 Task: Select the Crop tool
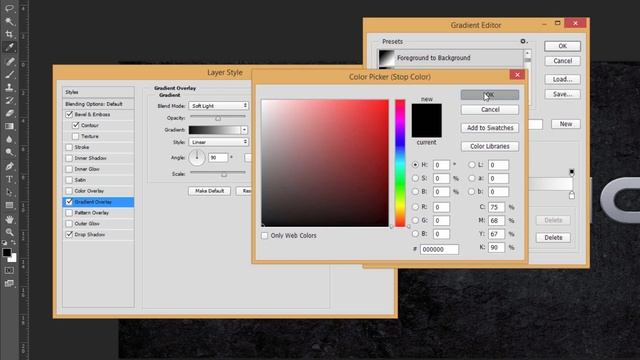9,34
